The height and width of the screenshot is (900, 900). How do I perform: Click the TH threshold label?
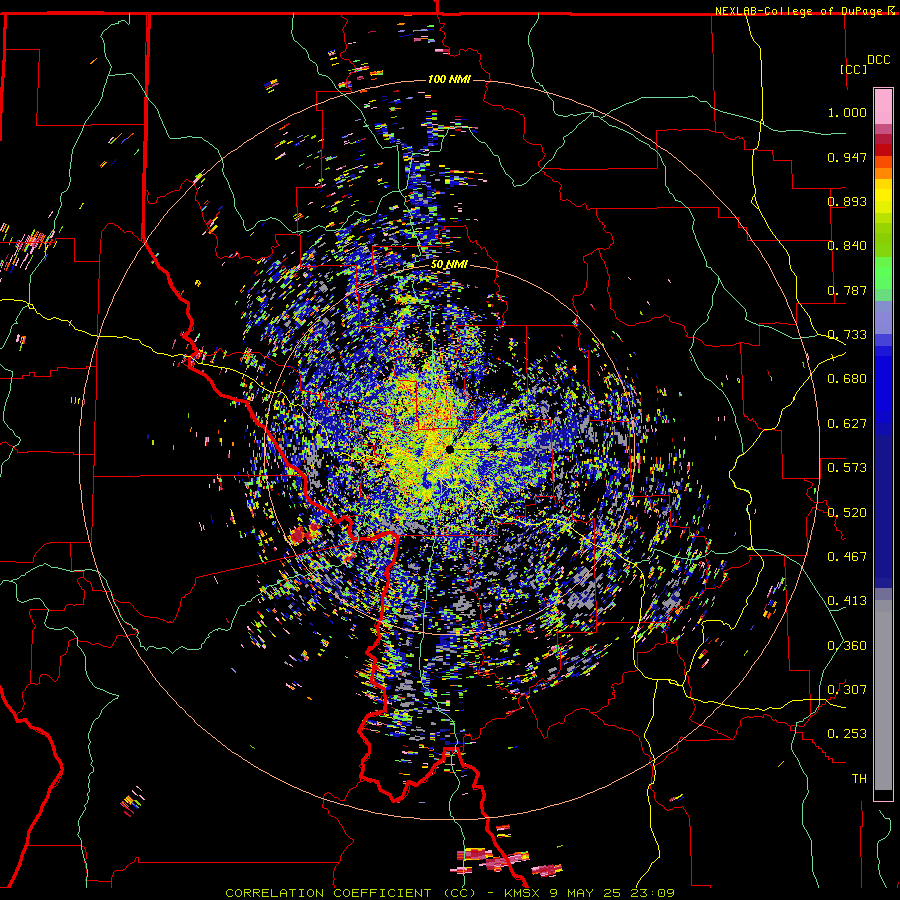coord(859,779)
